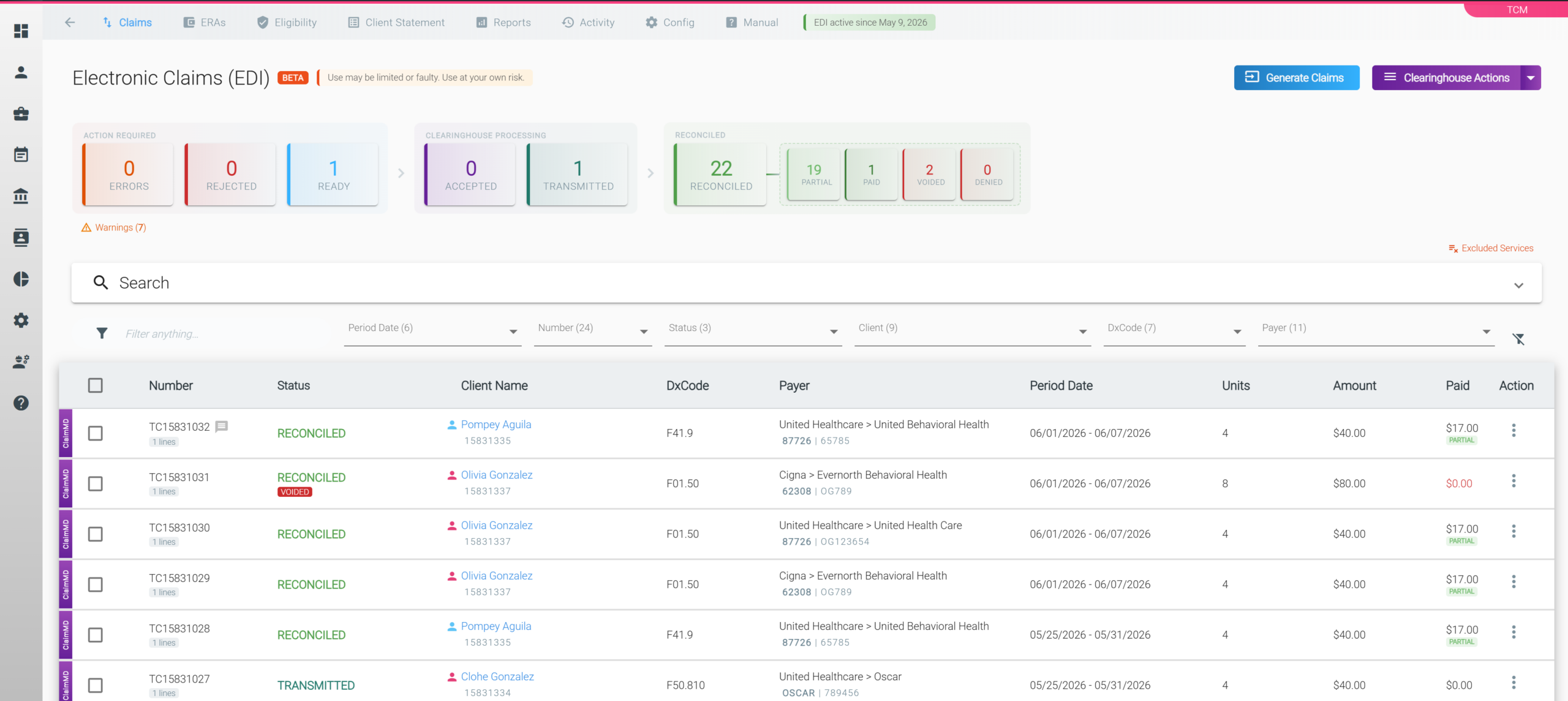Click the Config gear icon in top bar
The image size is (1568, 701).
[x=651, y=22]
